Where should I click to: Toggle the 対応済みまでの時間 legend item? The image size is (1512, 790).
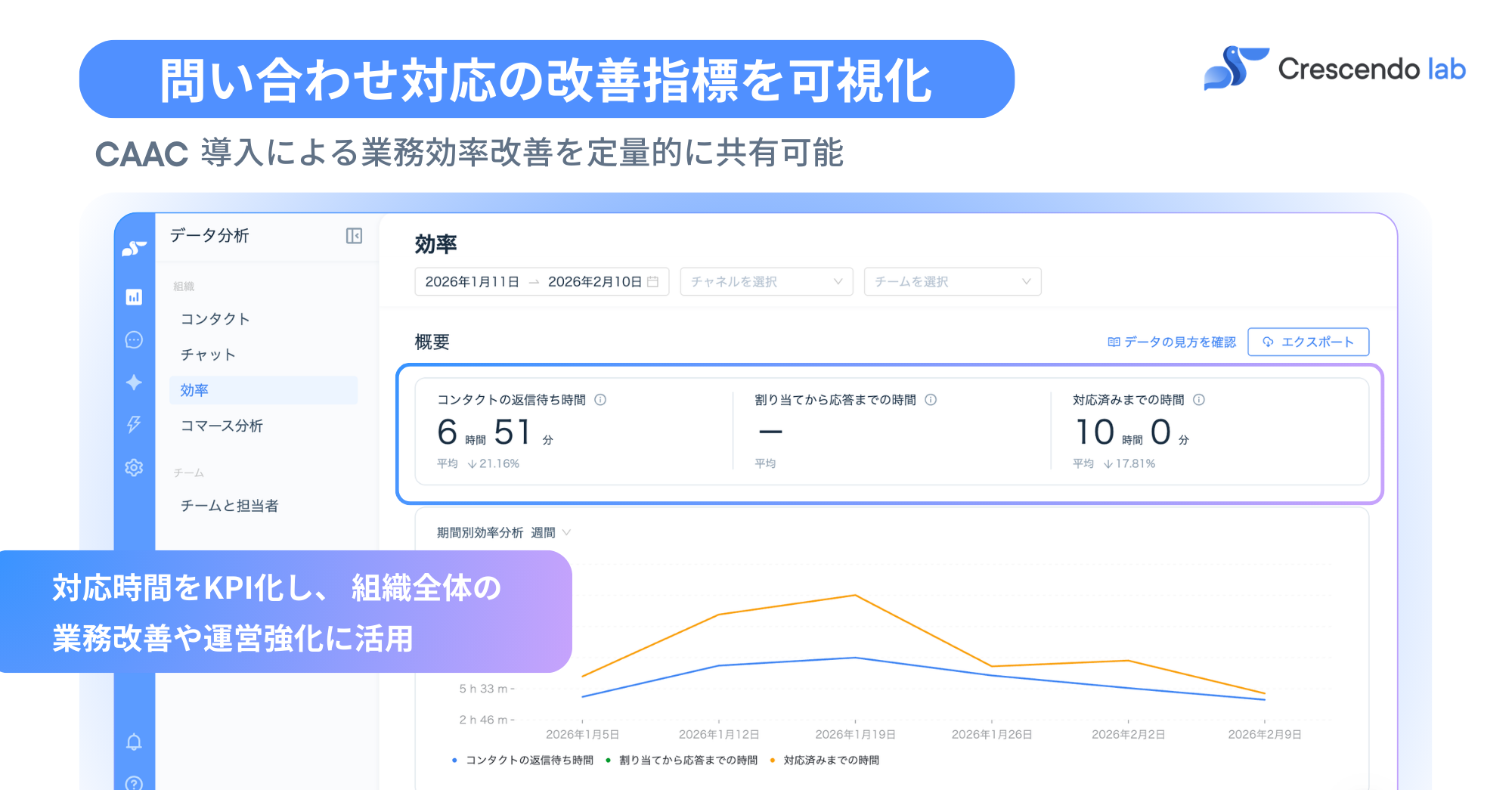tap(829, 760)
